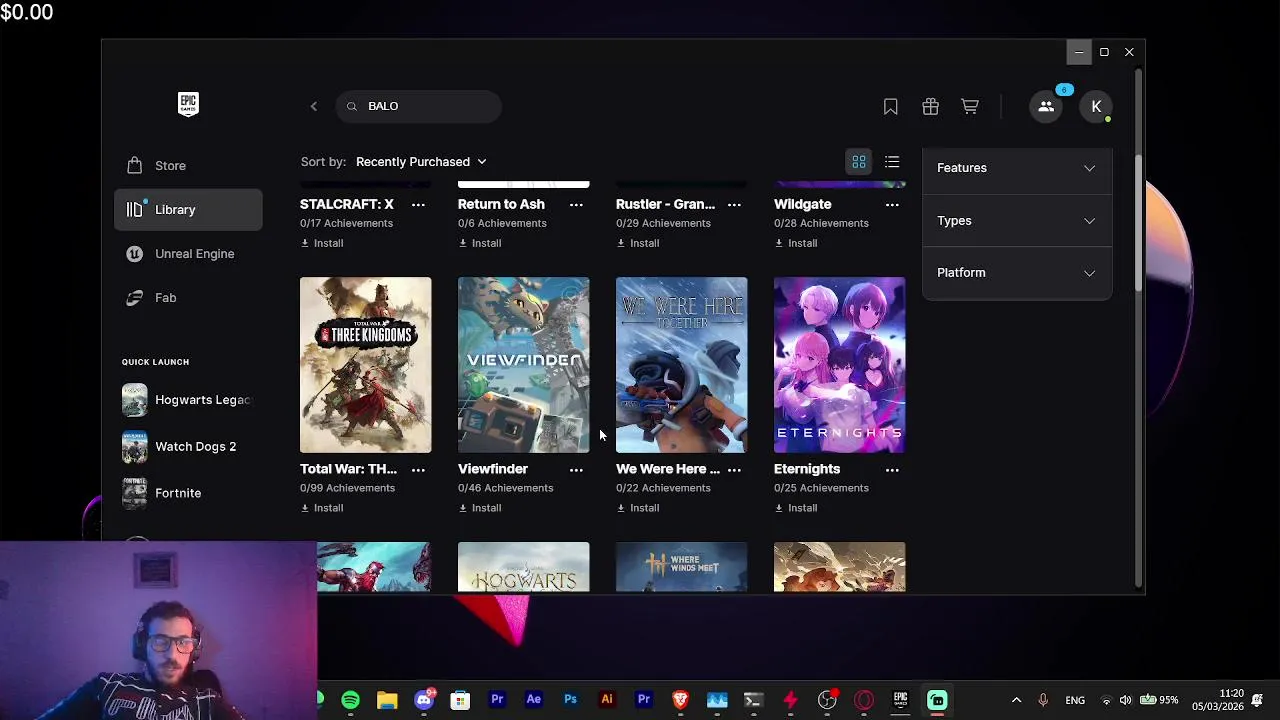Click the ENG language indicator
Image resolution: width=1280 pixels, height=720 pixels.
(x=1075, y=700)
